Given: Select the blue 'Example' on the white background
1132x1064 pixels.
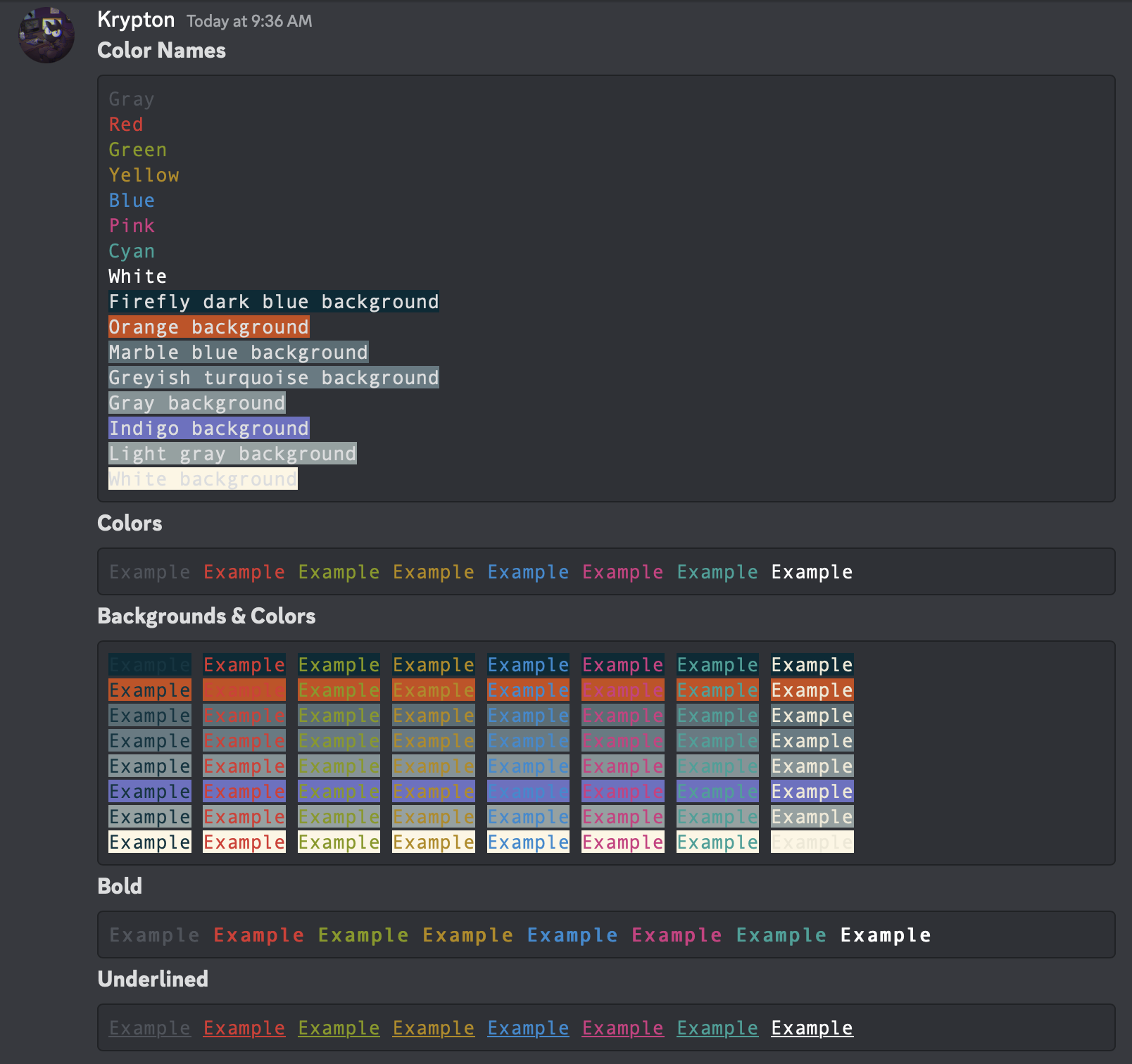Looking at the screenshot, I should 528,842.
